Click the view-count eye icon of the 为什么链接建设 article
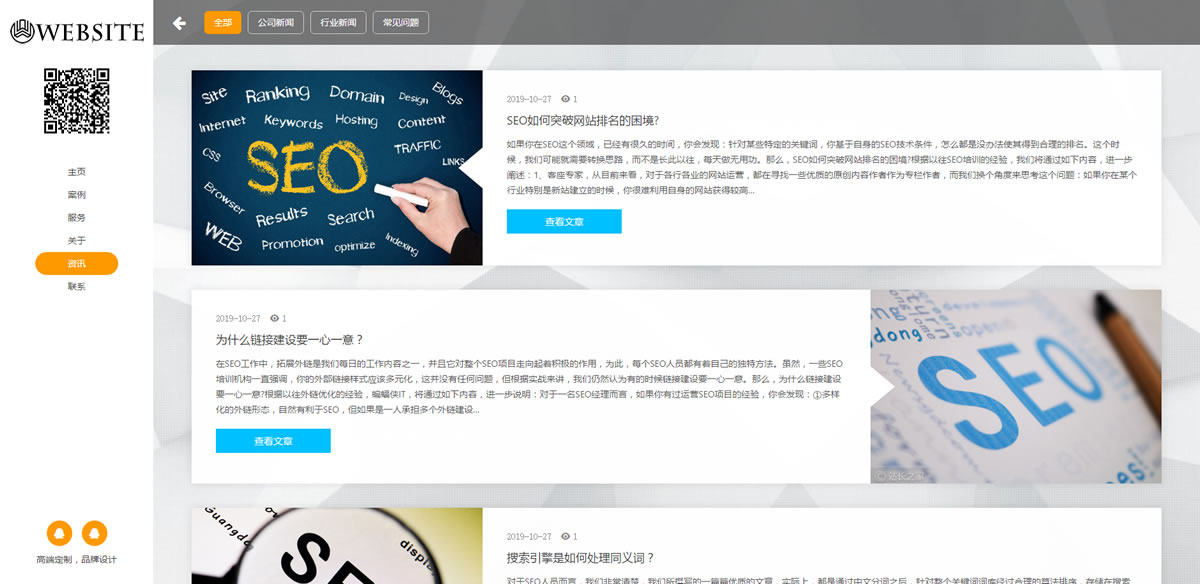The height and width of the screenshot is (584, 1200). tap(274, 318)
